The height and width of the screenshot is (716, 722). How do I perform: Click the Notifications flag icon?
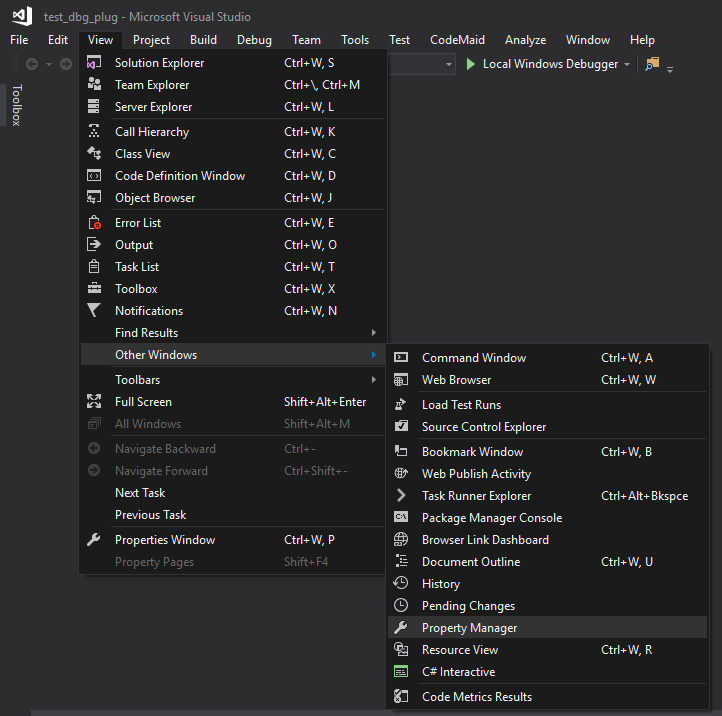94,311
